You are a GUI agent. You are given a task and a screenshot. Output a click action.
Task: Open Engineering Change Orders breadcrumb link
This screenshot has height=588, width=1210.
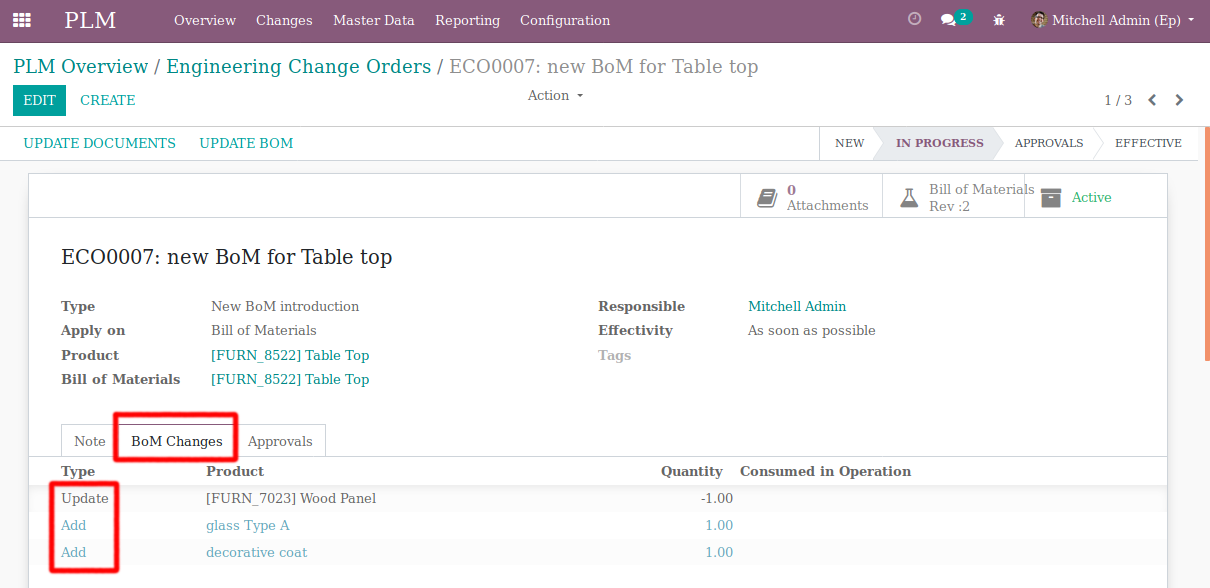(299, 67)
